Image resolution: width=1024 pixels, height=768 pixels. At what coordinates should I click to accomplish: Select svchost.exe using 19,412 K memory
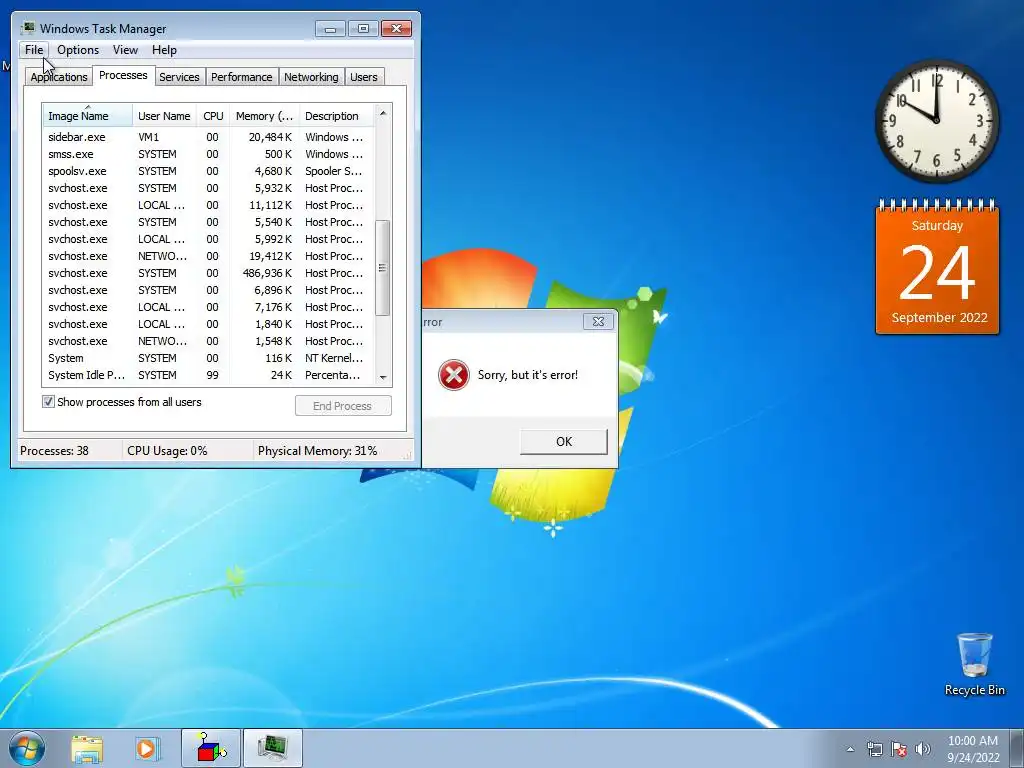(x=208, y=256)
